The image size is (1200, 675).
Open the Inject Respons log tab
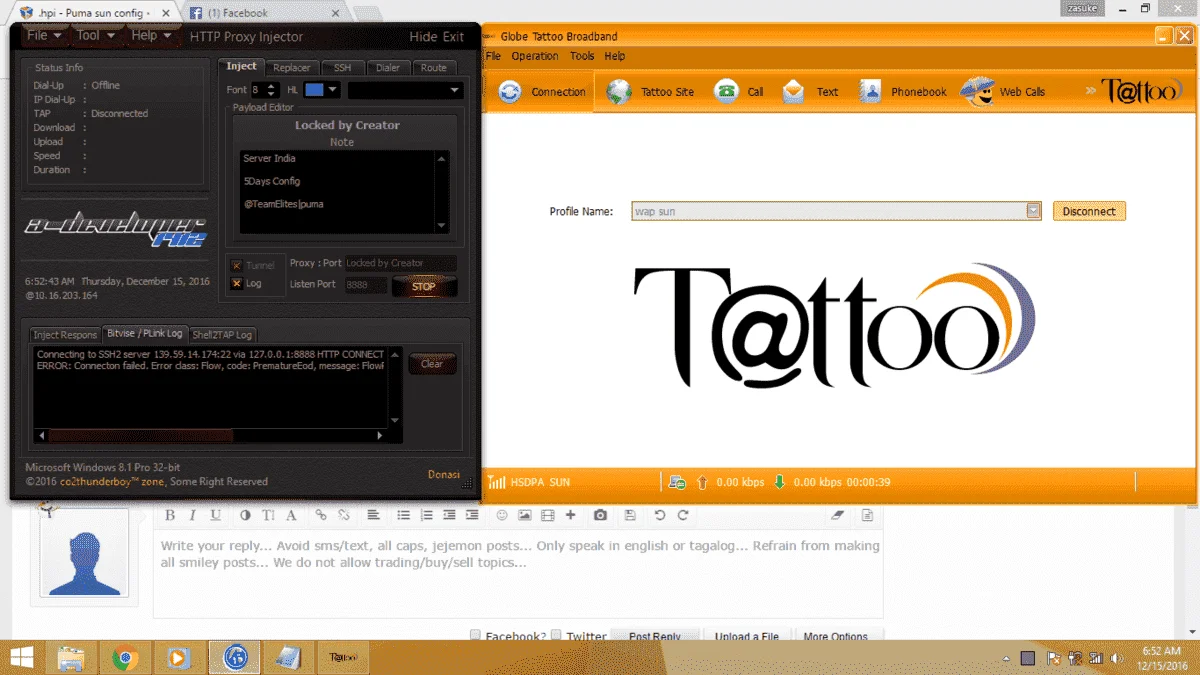tap(65, 335)
